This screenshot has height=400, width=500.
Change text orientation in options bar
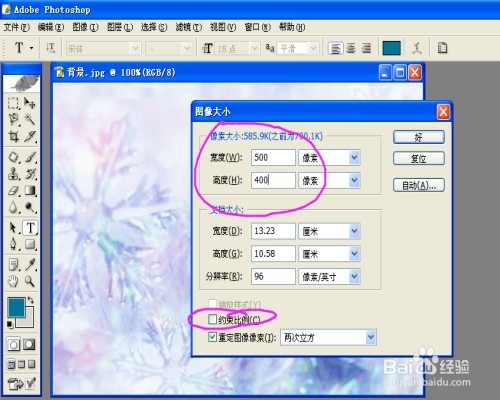(50, 48)
